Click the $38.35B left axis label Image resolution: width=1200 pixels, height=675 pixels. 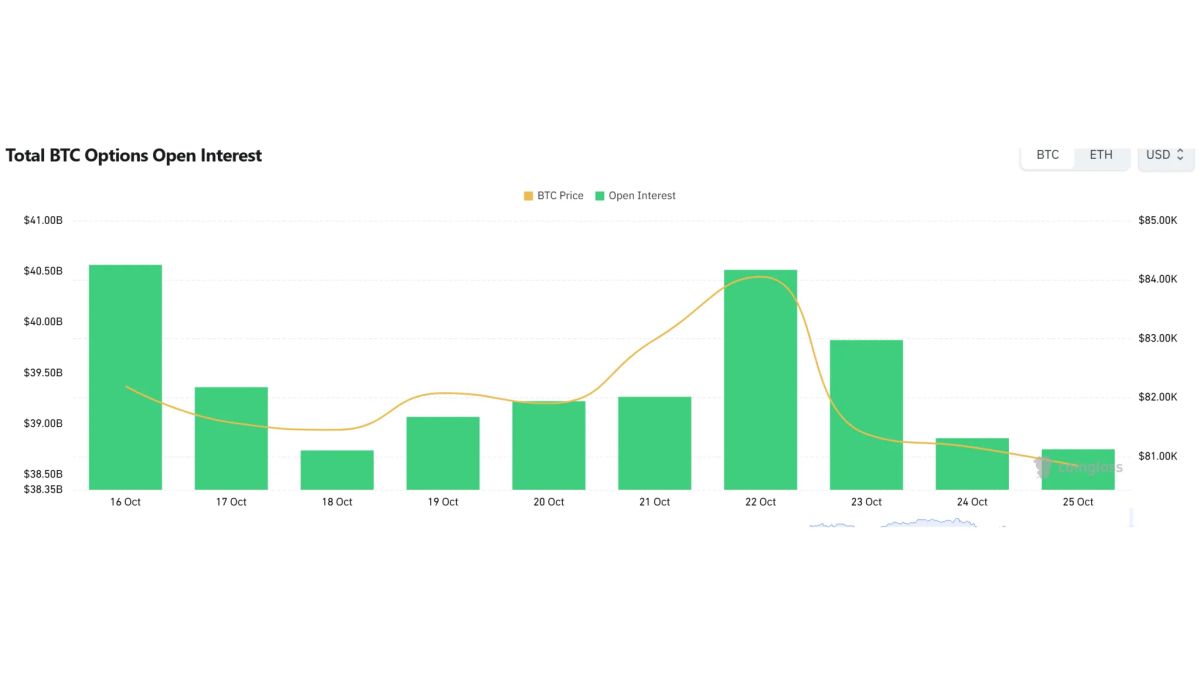pyautogui.click(x=43, y=489)
